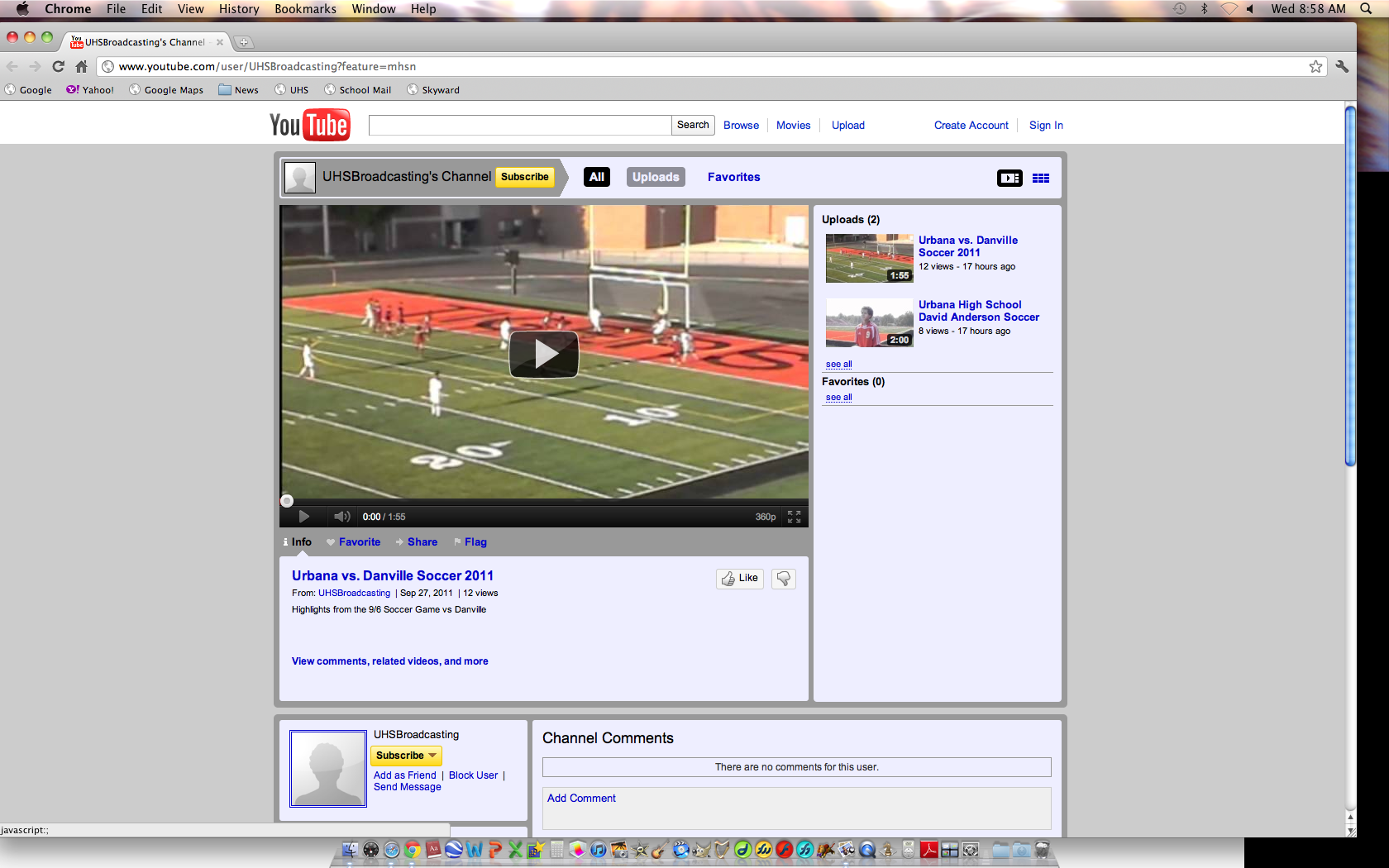Click the video progress bar scrubber
Image resolution: width=1389 pixels, height=868 pixels.
[287, 501]
